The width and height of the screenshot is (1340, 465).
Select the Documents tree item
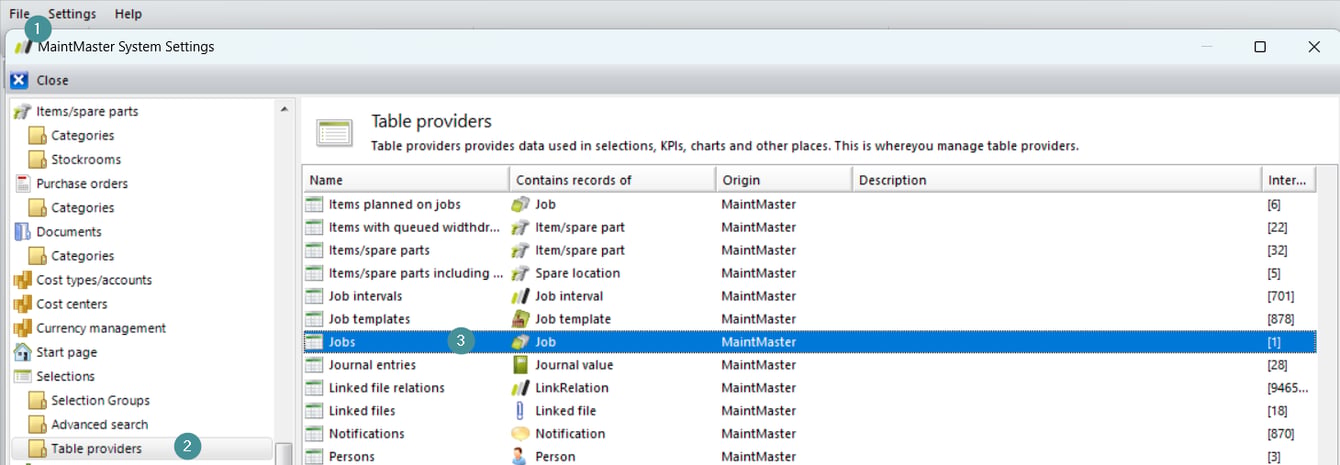pyautogui.click(x=69, y=231)
